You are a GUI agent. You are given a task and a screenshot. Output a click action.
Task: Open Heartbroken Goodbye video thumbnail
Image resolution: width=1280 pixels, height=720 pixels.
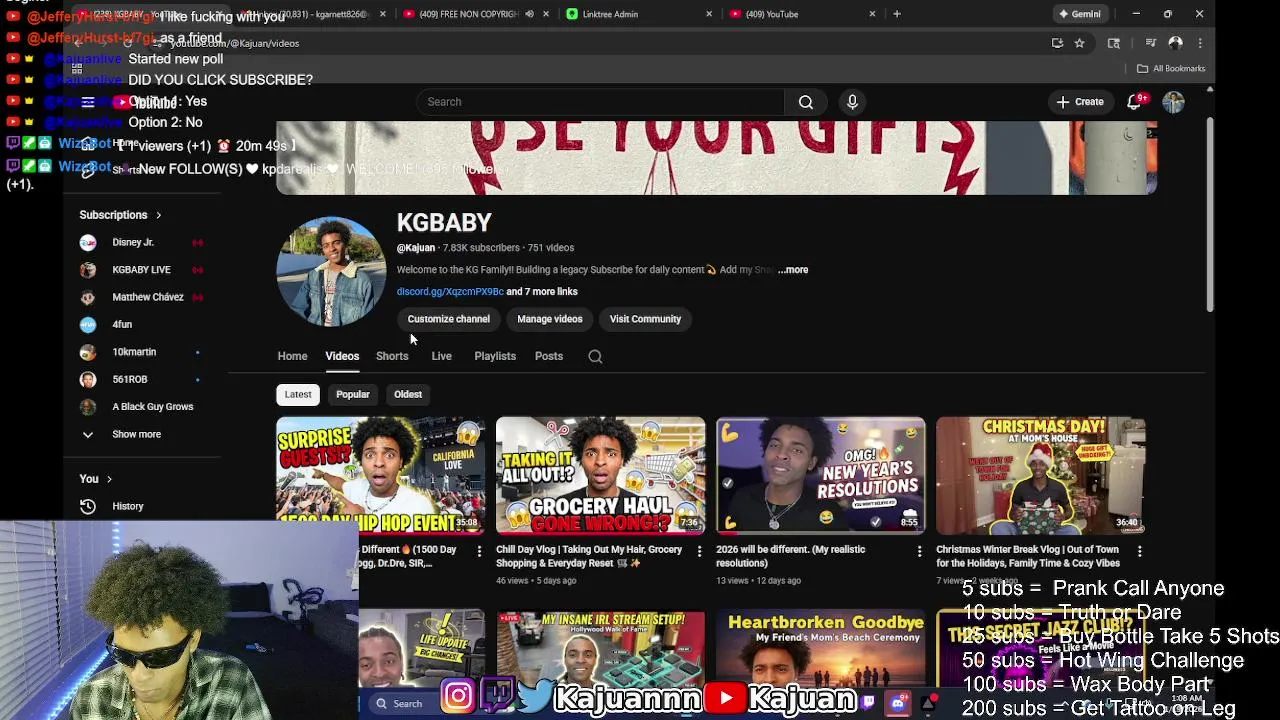(820, 648)
